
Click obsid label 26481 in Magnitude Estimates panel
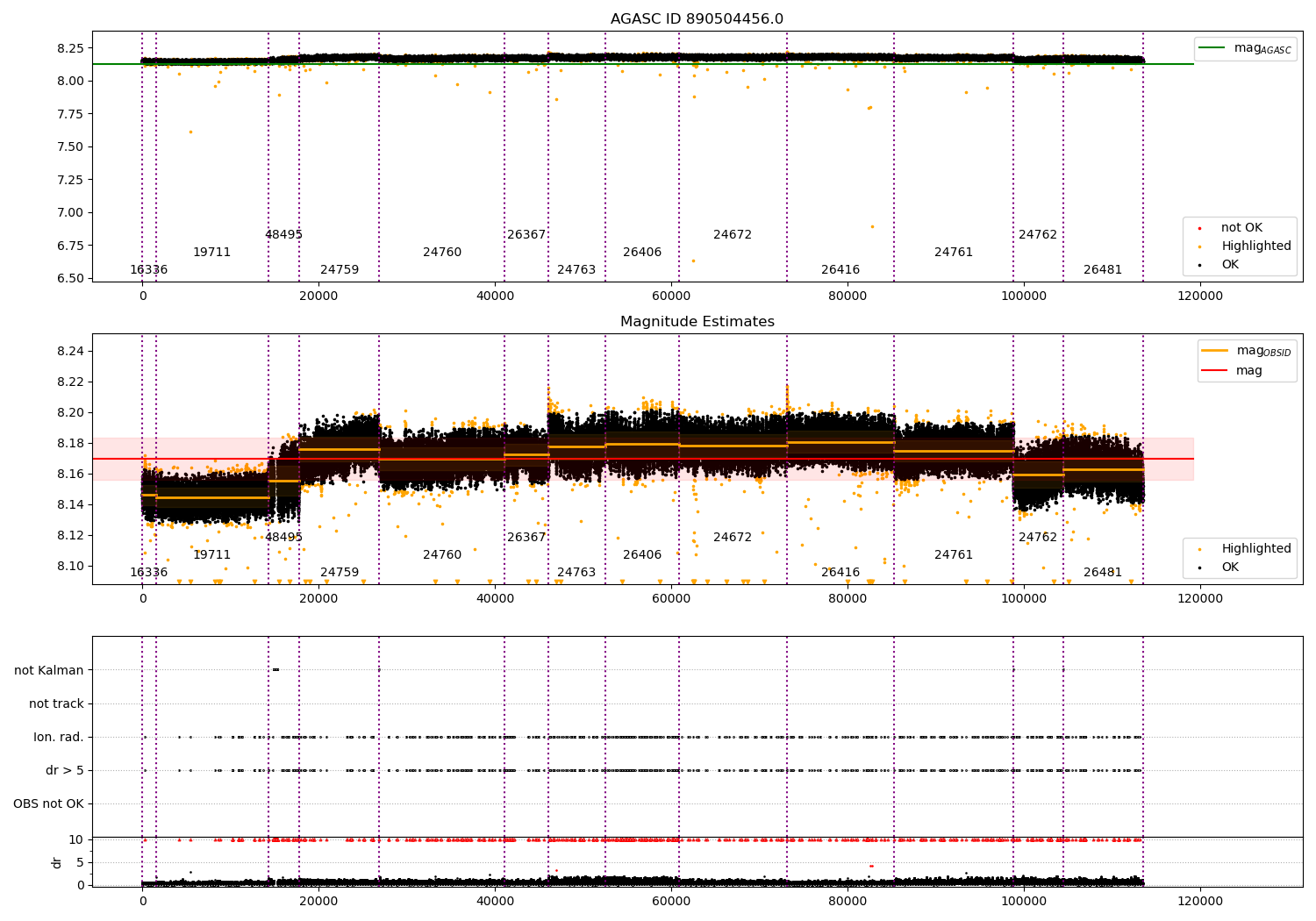click(1103, 573)
